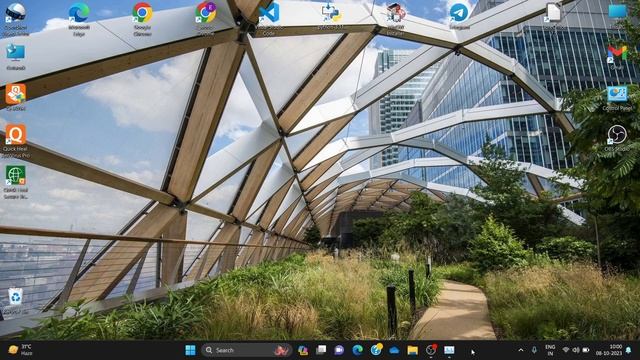Click the speaker volume tray icon
The image size is (640, 360).
(x=576, y=350)
